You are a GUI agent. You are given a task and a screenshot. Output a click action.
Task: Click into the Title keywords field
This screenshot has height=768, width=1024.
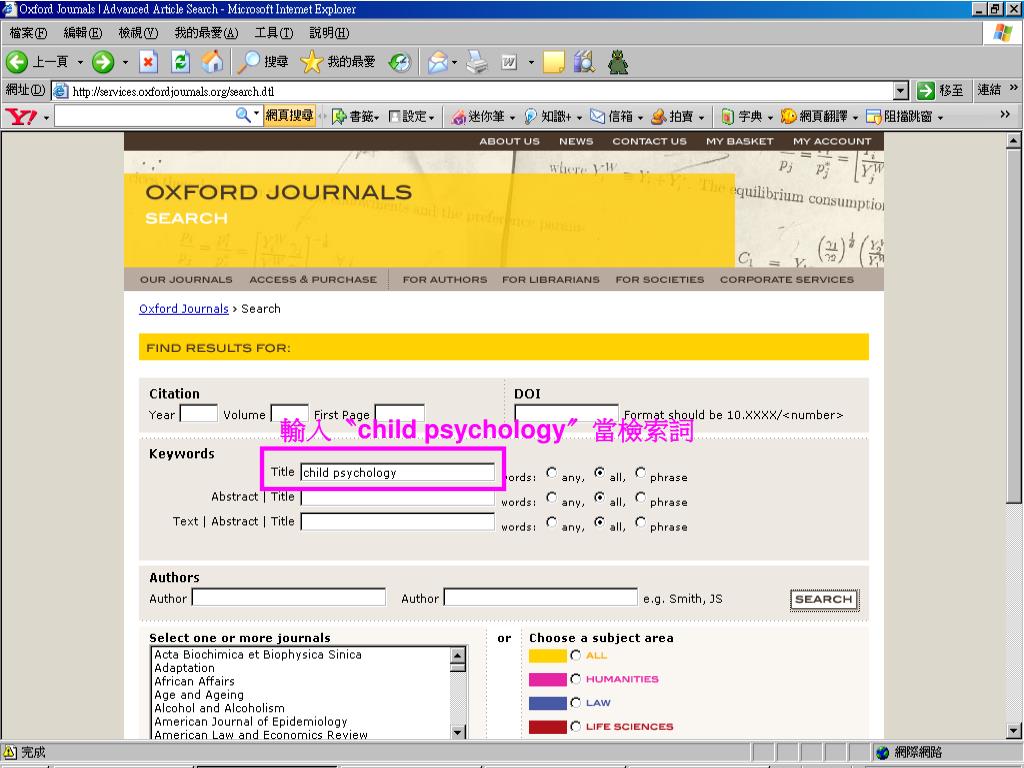[x=397, y=472]
